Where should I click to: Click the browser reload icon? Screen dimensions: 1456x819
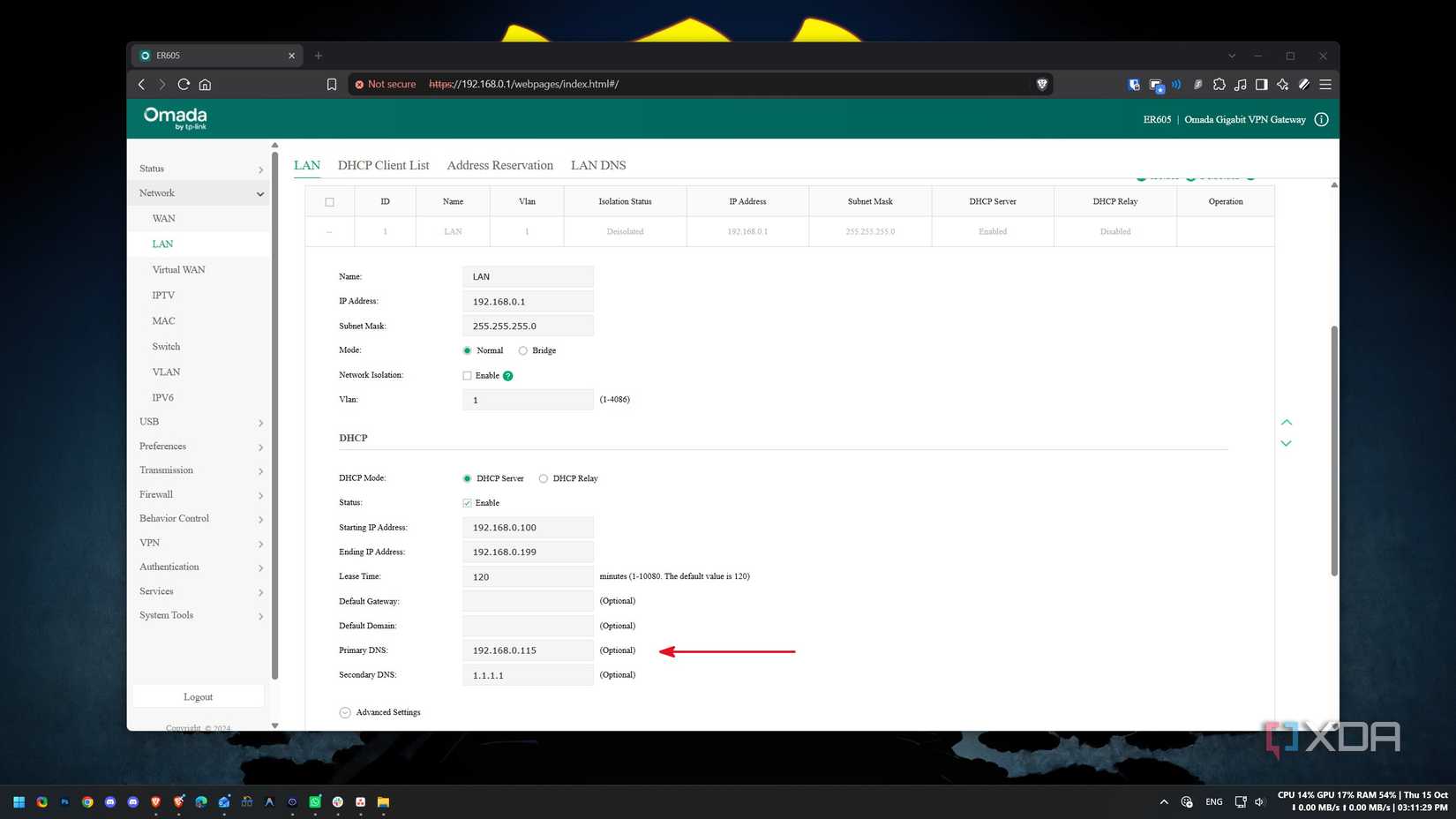(184, 84)
